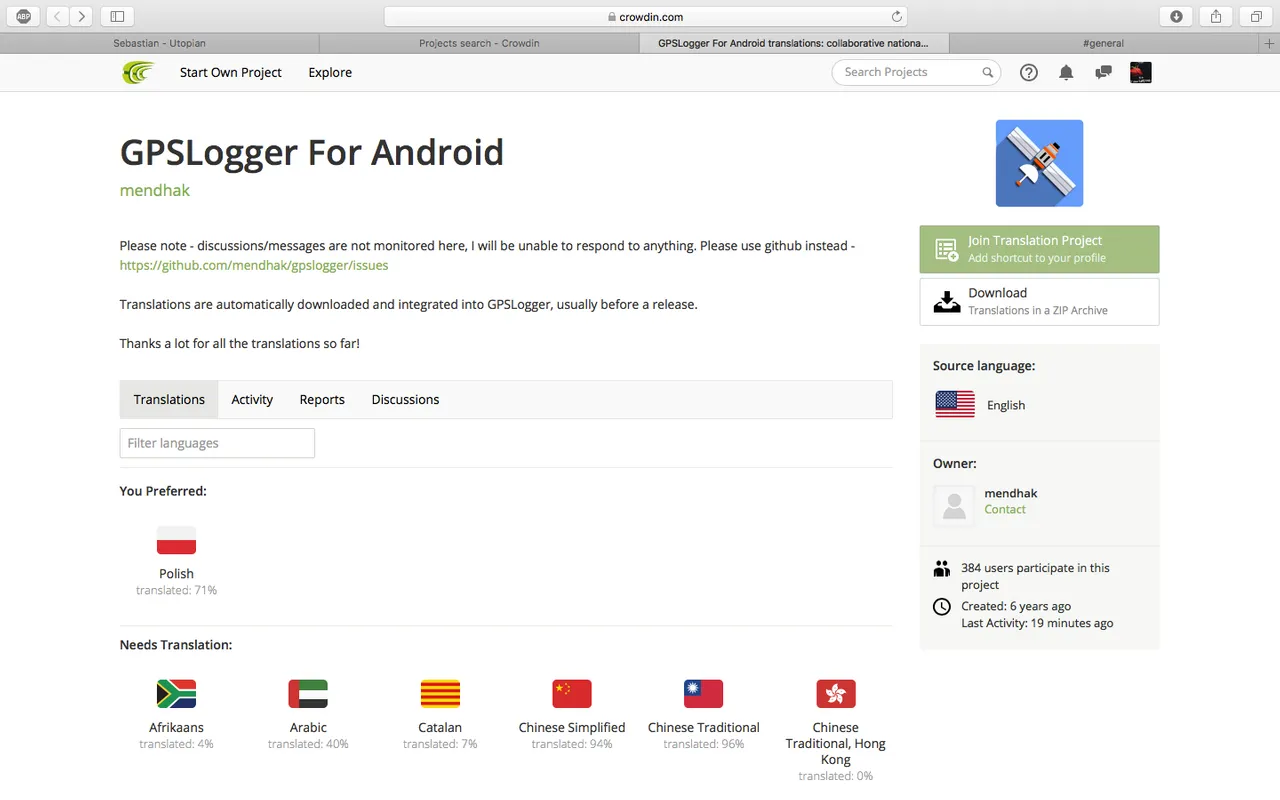Toggle the Safari sidebar button
Image resolution: width=1280 pixels, height=800 pixels.
point(117,16)
